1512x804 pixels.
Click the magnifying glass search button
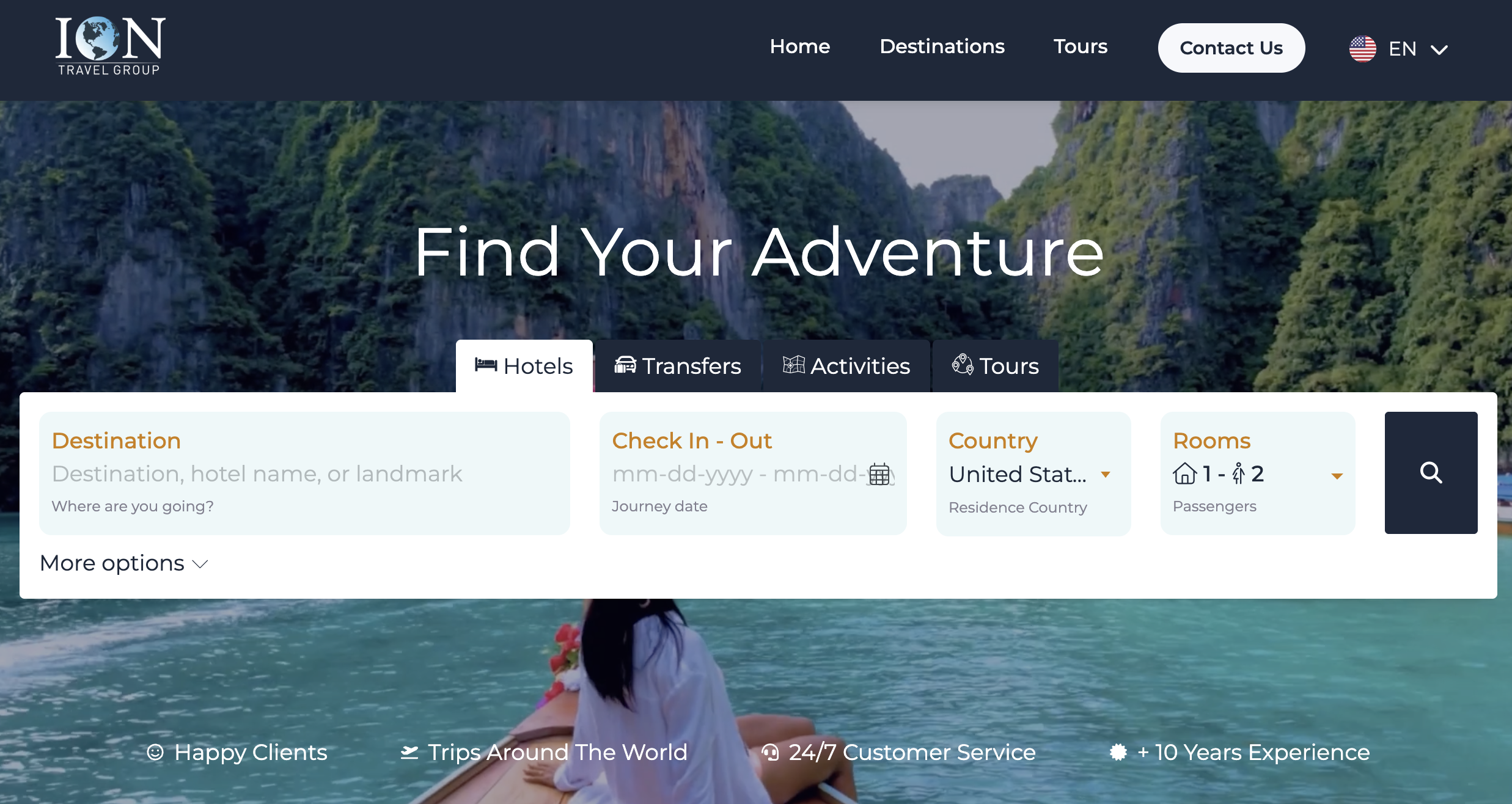(x=1431, y=473)
